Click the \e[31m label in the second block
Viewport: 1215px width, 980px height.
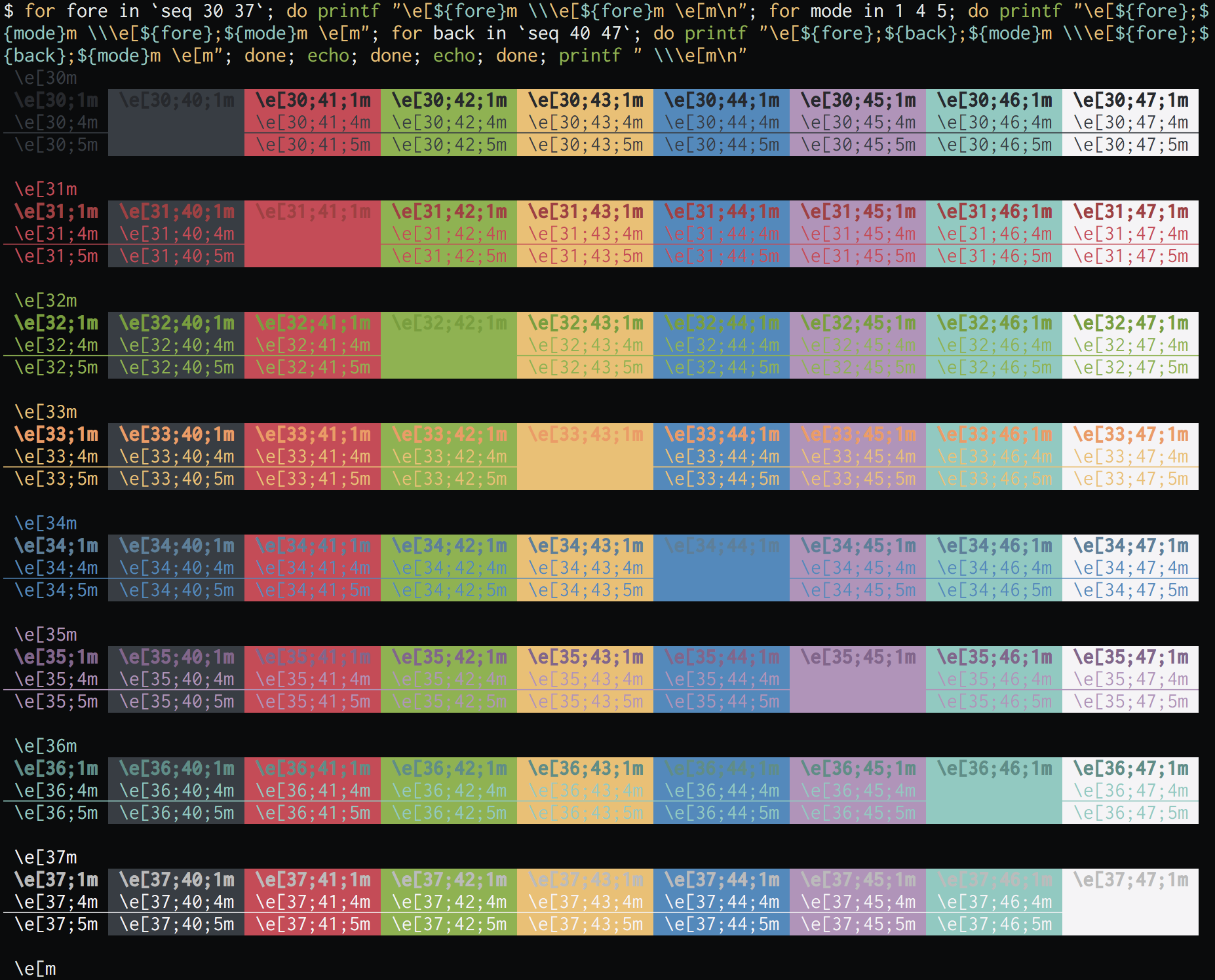coord(46,189)
